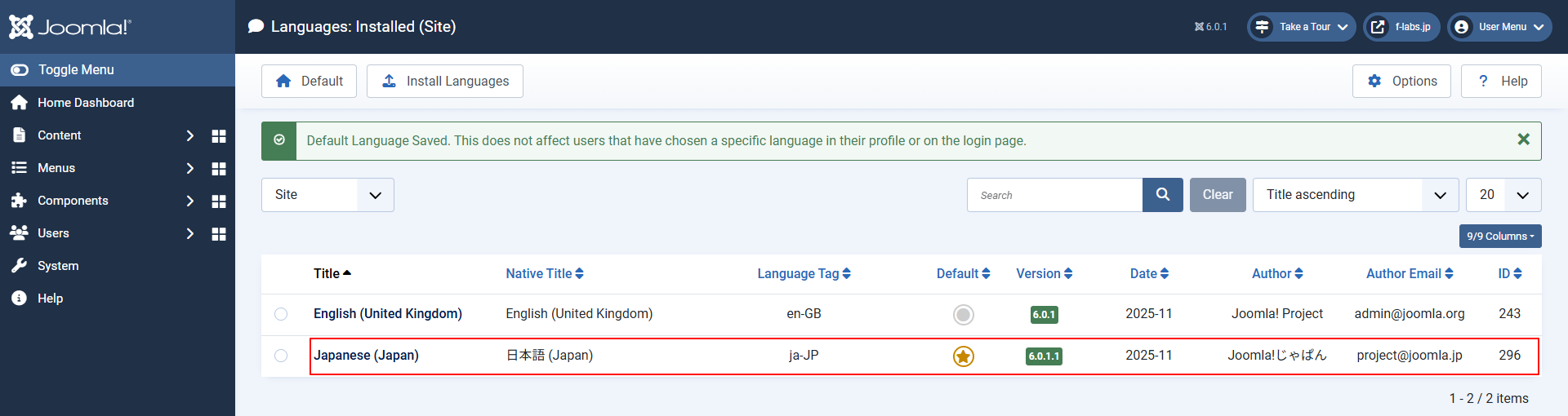This screenshot has width=1568, height=416.
Task: Open the Users dashboard grid icon
Action: click(x=219, y=234)
